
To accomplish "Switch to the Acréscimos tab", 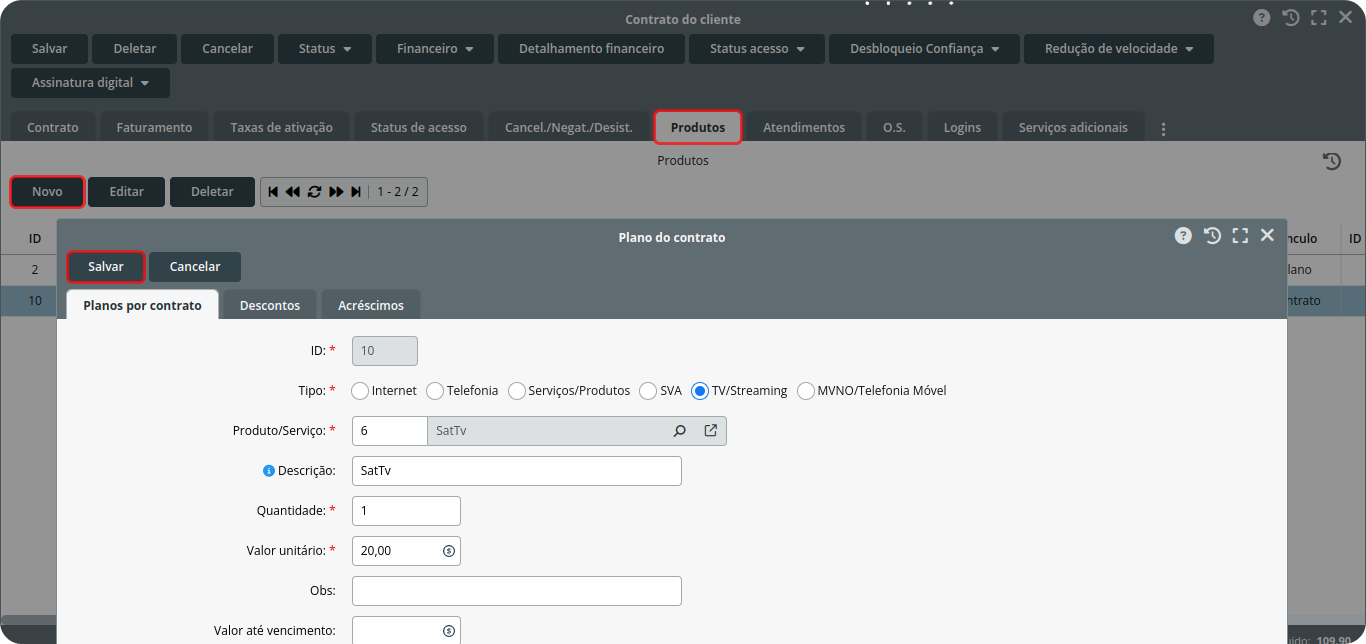I will tap(371, 305).
